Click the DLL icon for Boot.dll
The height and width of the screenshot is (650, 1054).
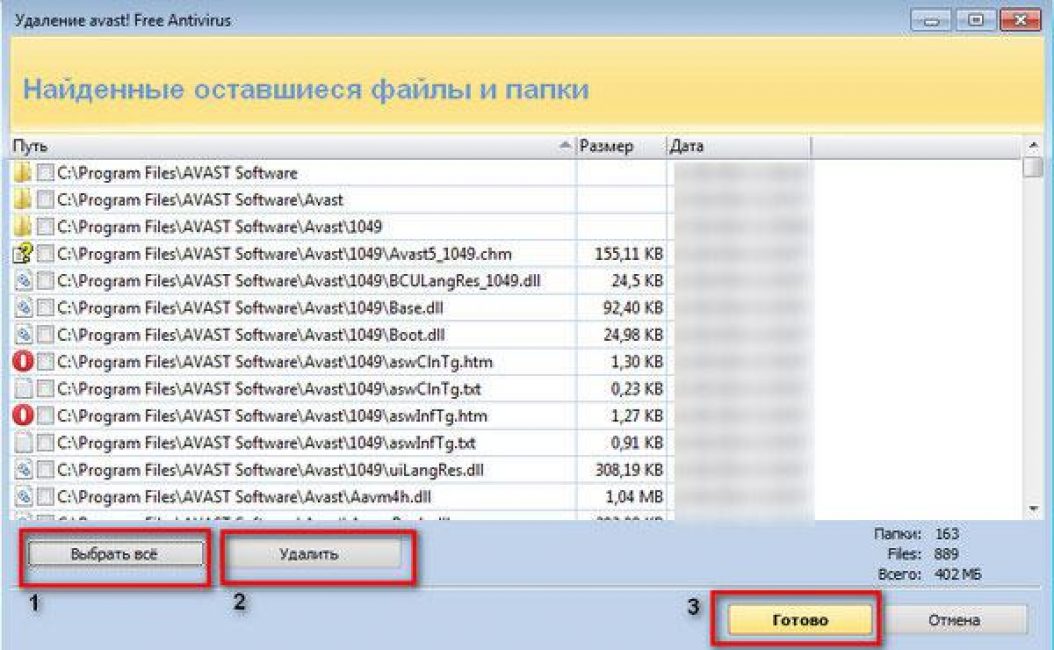pos(23,335)
